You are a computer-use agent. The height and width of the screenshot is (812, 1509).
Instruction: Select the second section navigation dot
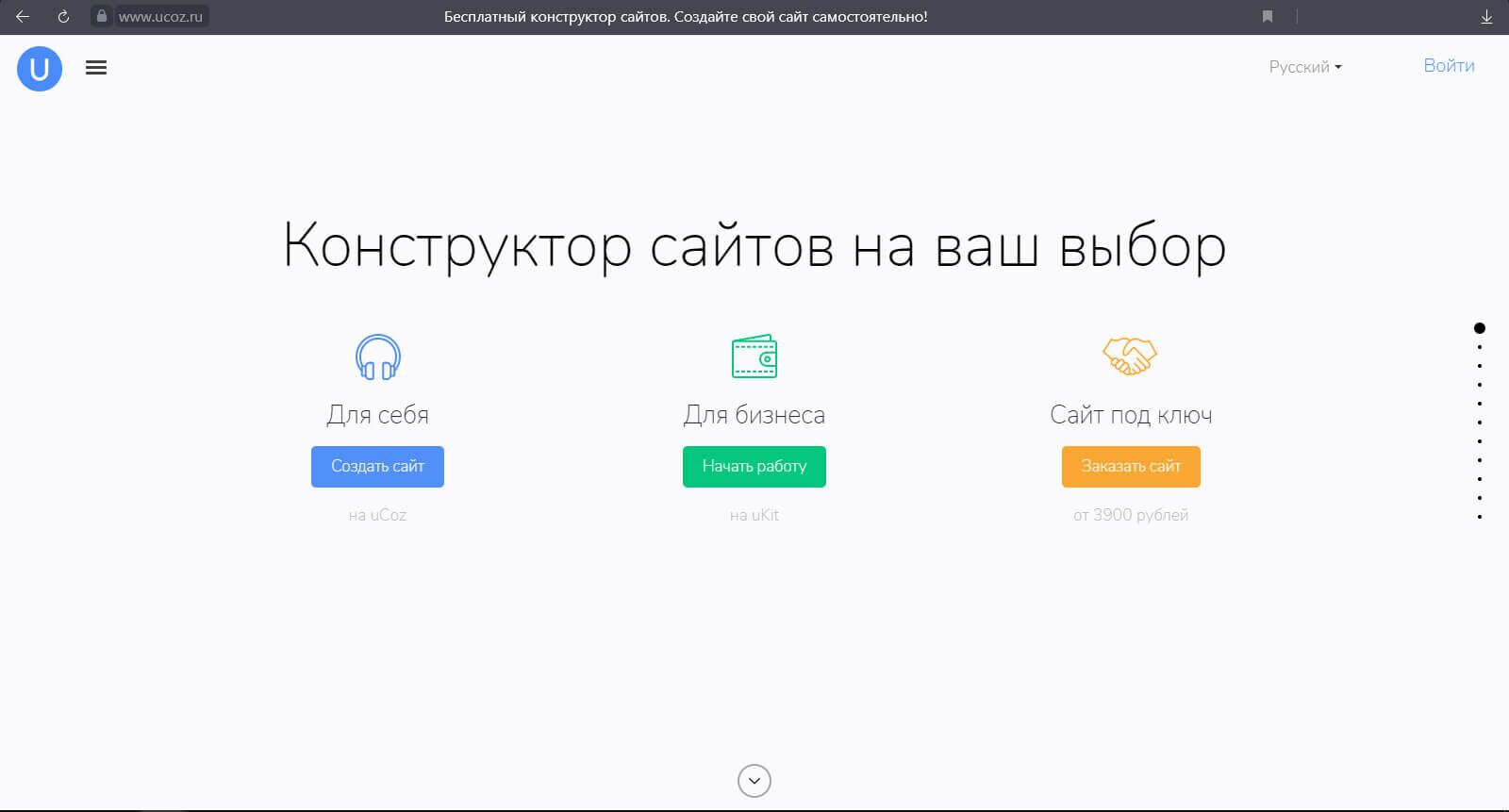[x=1480, y=347]
